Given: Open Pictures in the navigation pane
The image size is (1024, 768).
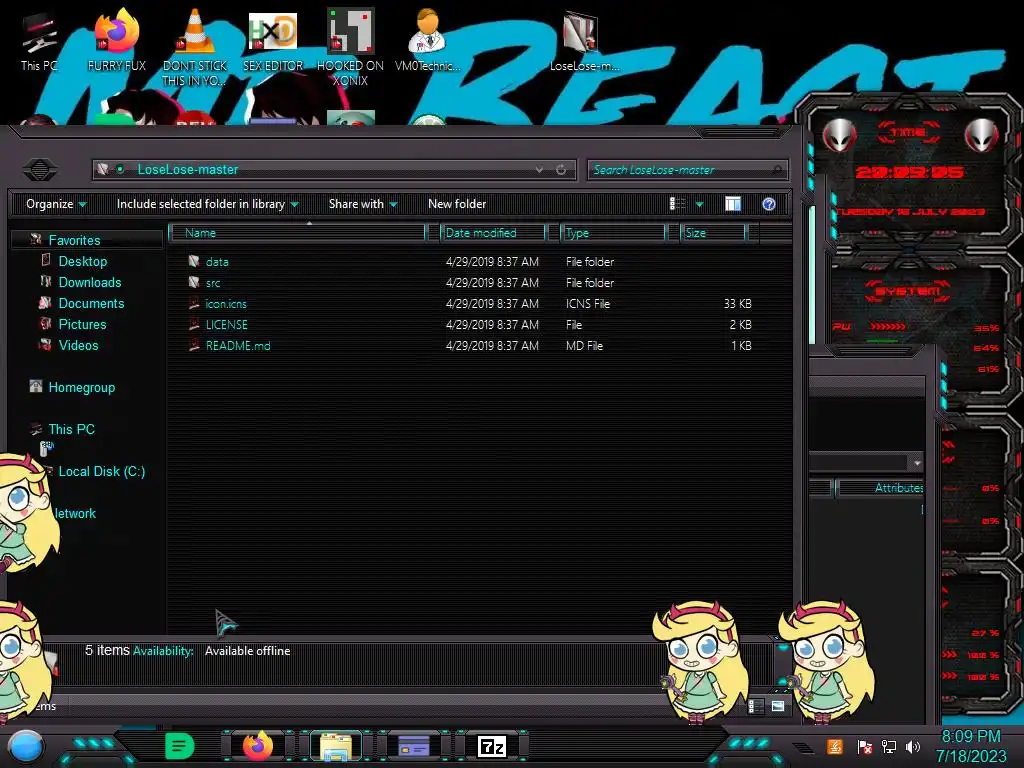Looking at the screenshot, I should click(x=82, y=324).
